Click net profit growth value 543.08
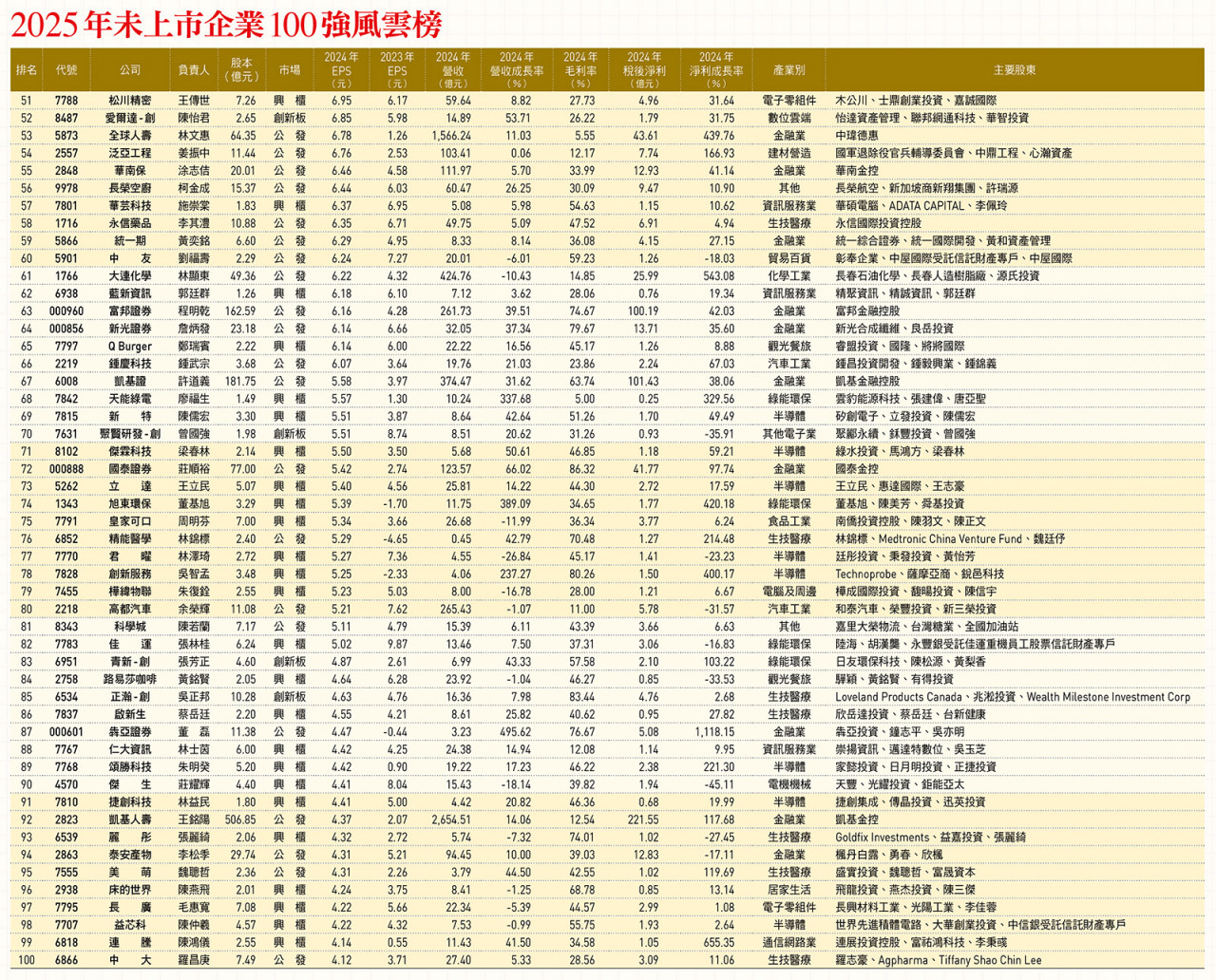The height and width of the screenshot is (980, 1216). click(x=719, y=276)
